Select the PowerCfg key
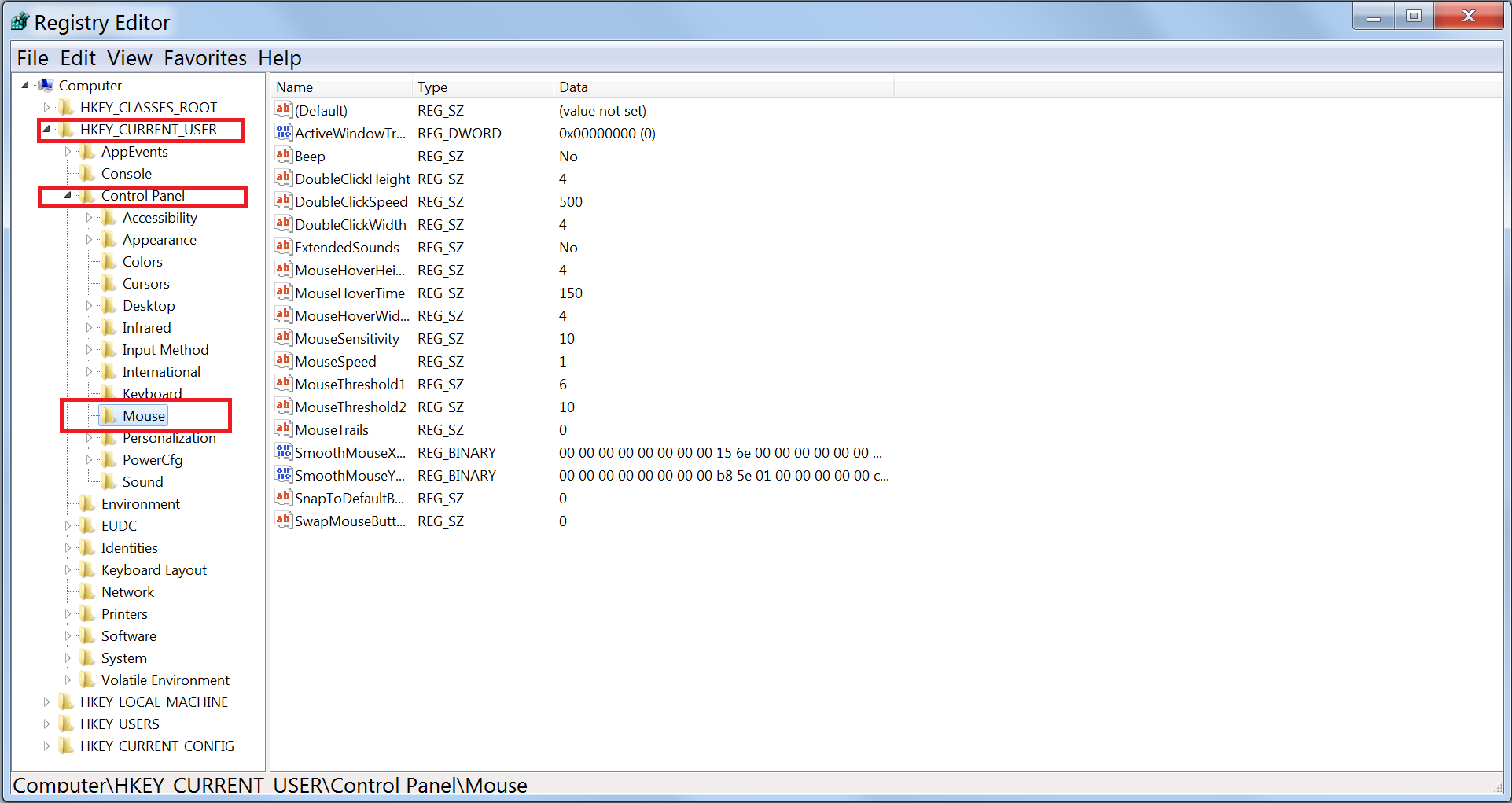This screenshot has height=803, width=1512. [x=153, y=460]
